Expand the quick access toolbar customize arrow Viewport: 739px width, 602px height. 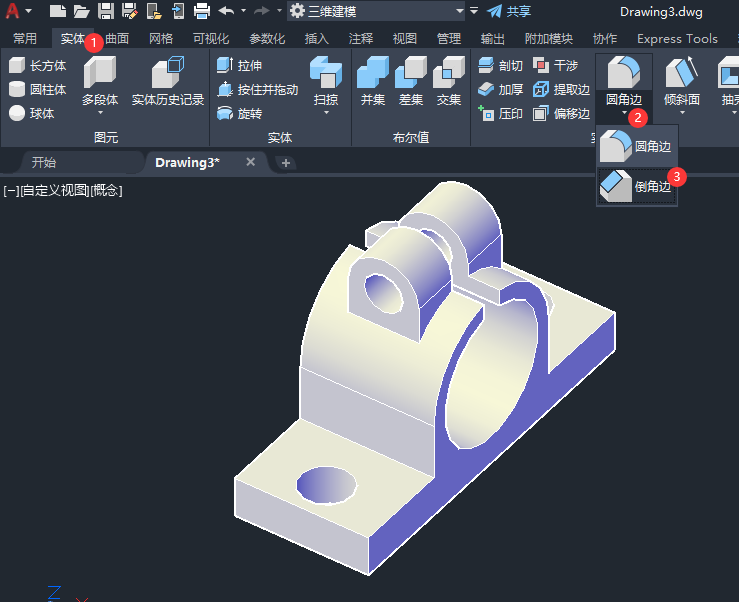[474, 10]
